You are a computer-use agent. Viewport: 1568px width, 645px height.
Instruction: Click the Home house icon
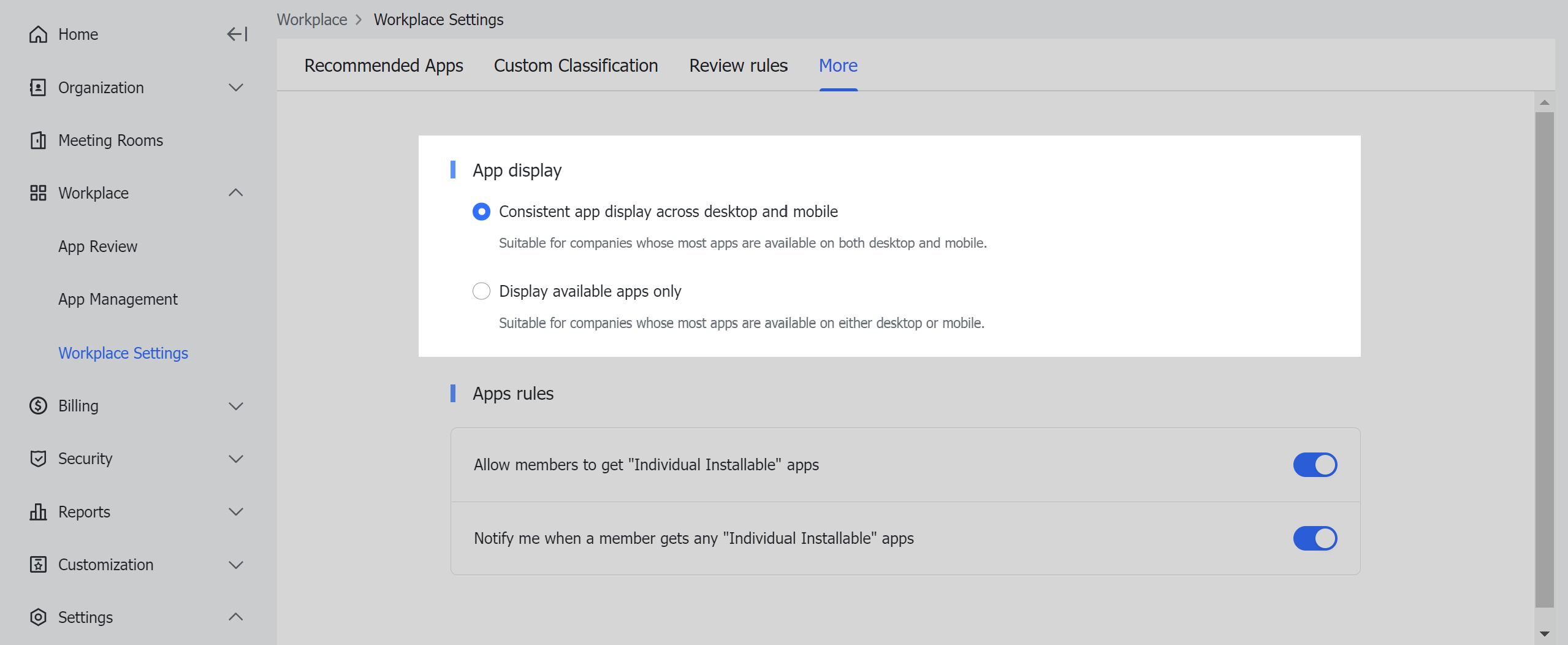click(38, 34)
